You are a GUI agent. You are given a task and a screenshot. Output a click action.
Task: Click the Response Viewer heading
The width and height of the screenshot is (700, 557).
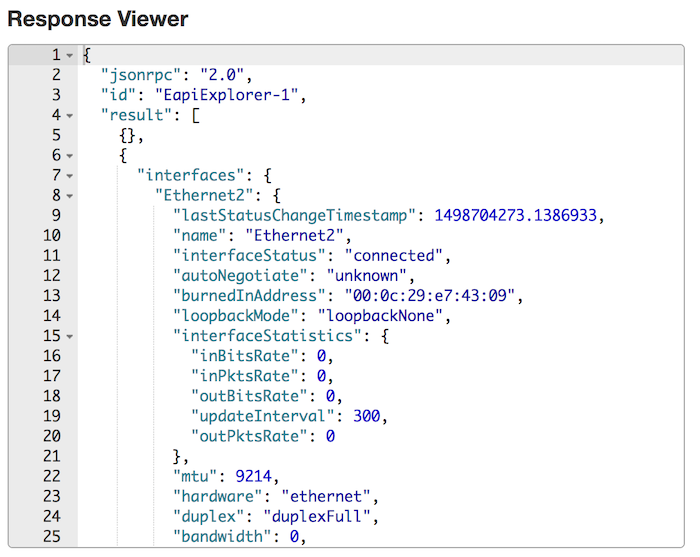(98, 18)
